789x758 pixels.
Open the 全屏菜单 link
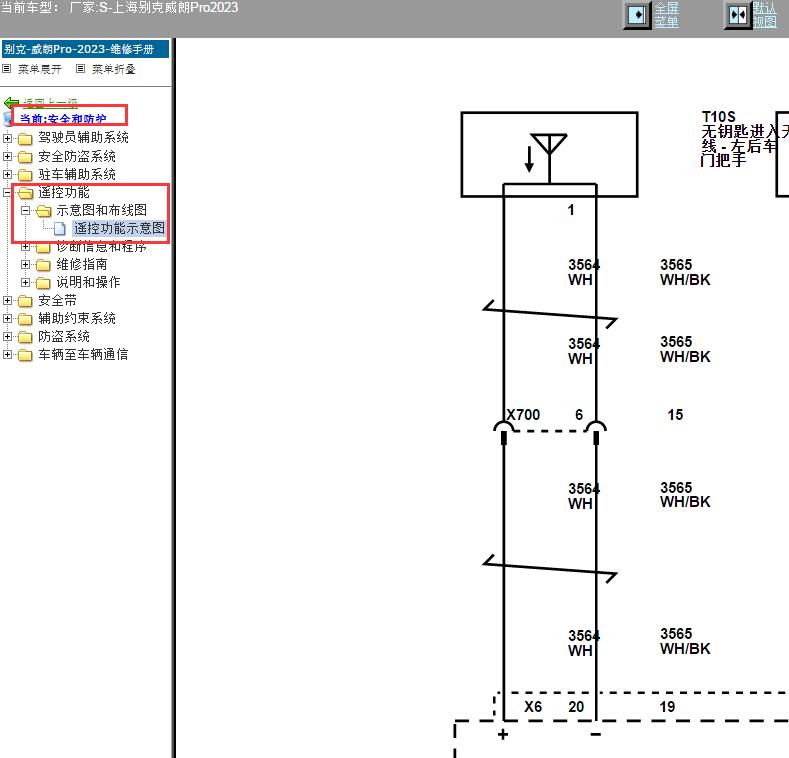[666, 15]
